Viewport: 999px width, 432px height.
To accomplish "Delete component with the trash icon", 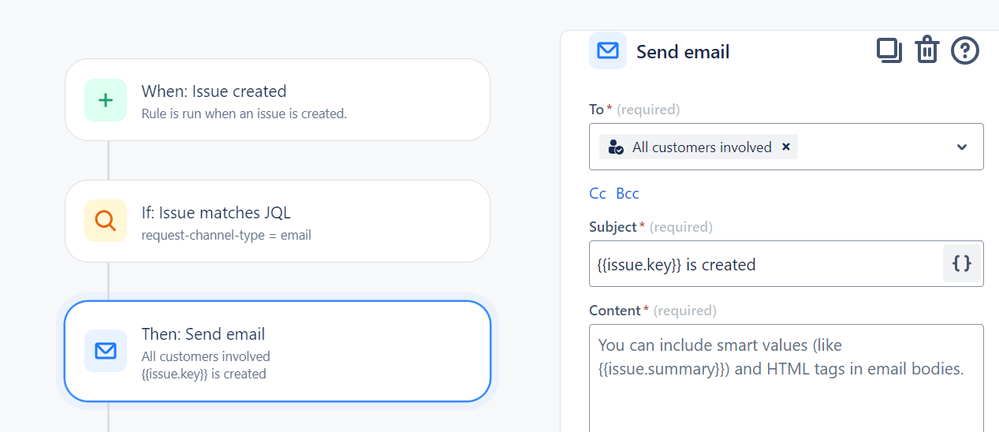I will click(x=927, y=50).
